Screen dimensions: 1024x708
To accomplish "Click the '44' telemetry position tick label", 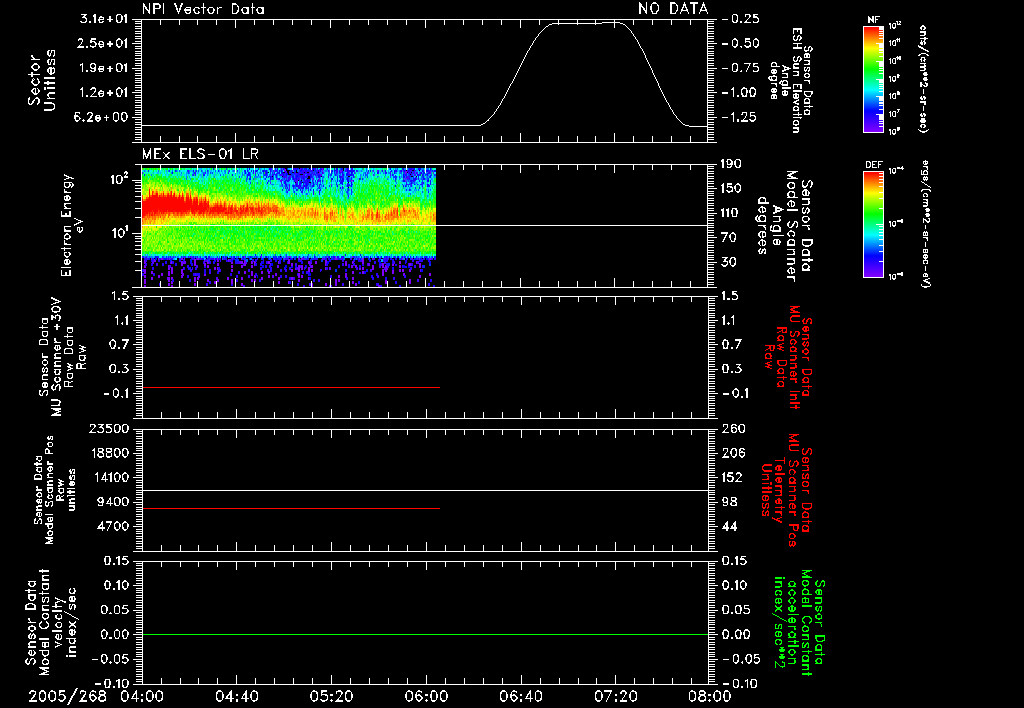I will click(729, 526).
